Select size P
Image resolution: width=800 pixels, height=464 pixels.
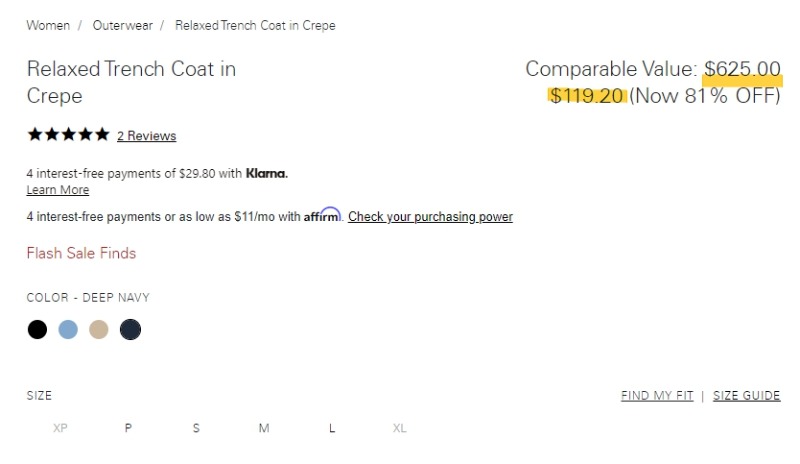click(x=128, y=428)
